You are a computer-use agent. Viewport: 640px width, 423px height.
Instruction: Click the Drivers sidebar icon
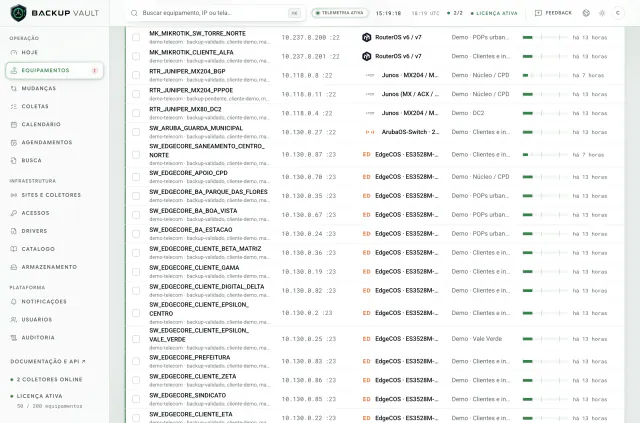coord(14,231)
